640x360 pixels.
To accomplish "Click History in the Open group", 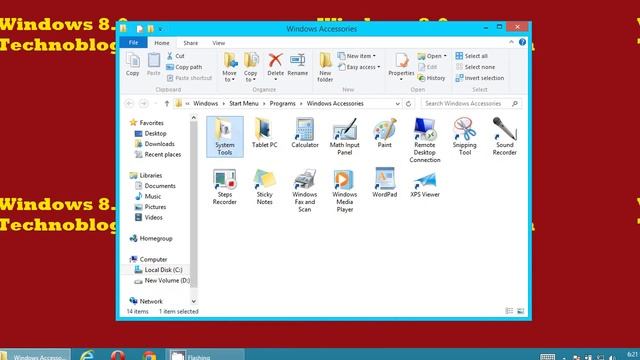I will (431, 78).
